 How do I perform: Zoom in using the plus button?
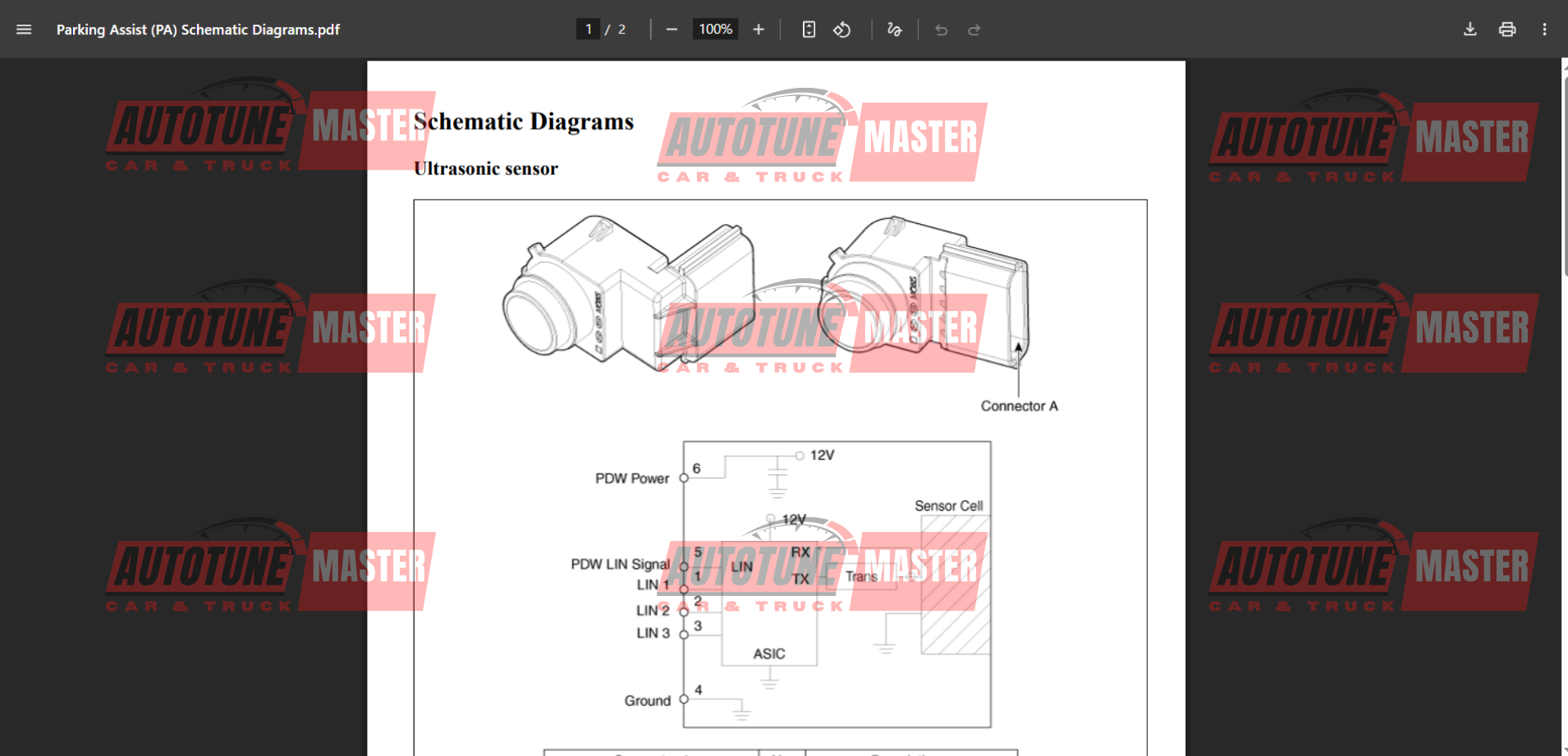pyautogui.click(x=759, y=30)
